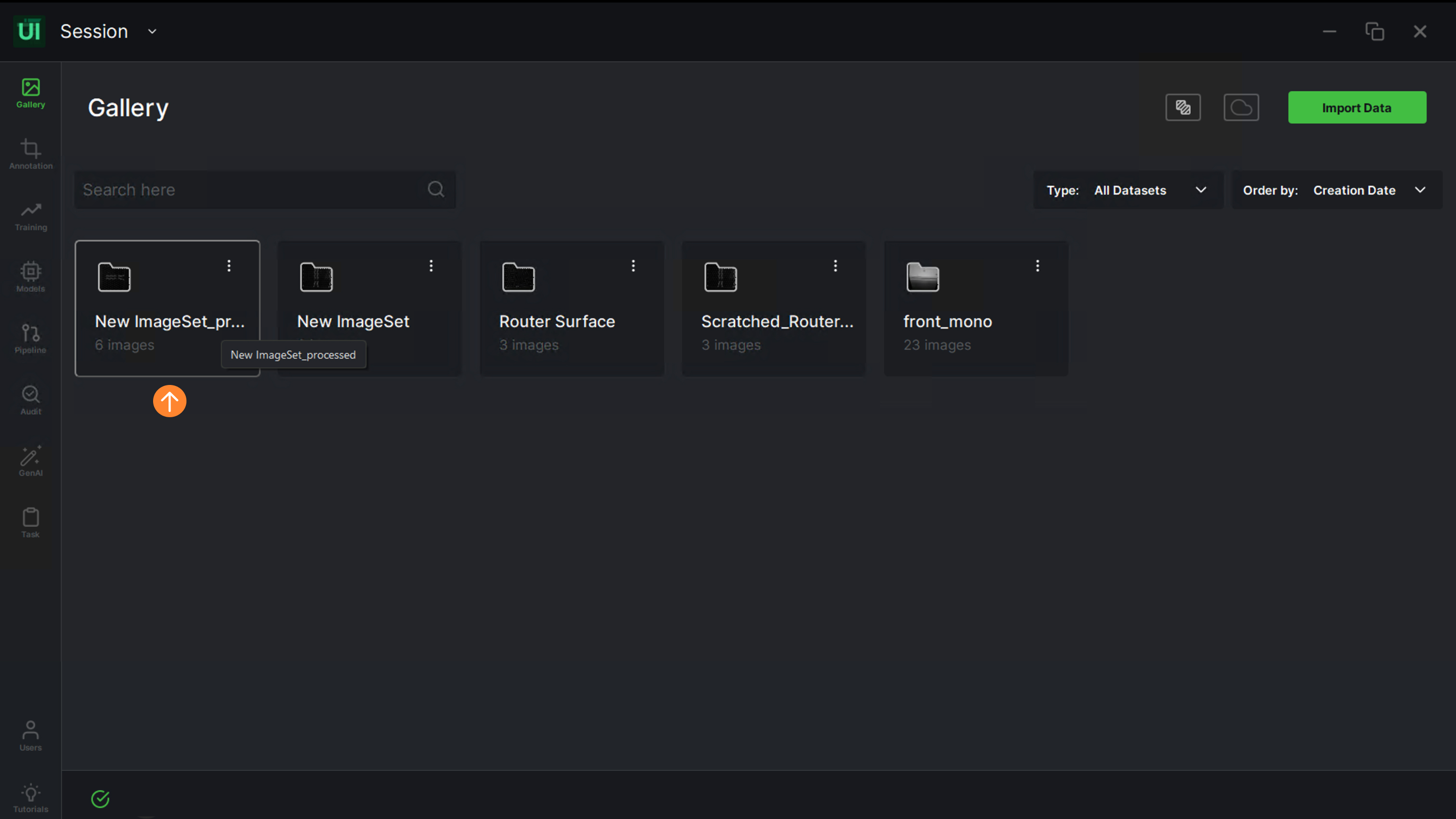Open the Models sidebar icon
1456x819 pixels.
click(x=30, y=277)
